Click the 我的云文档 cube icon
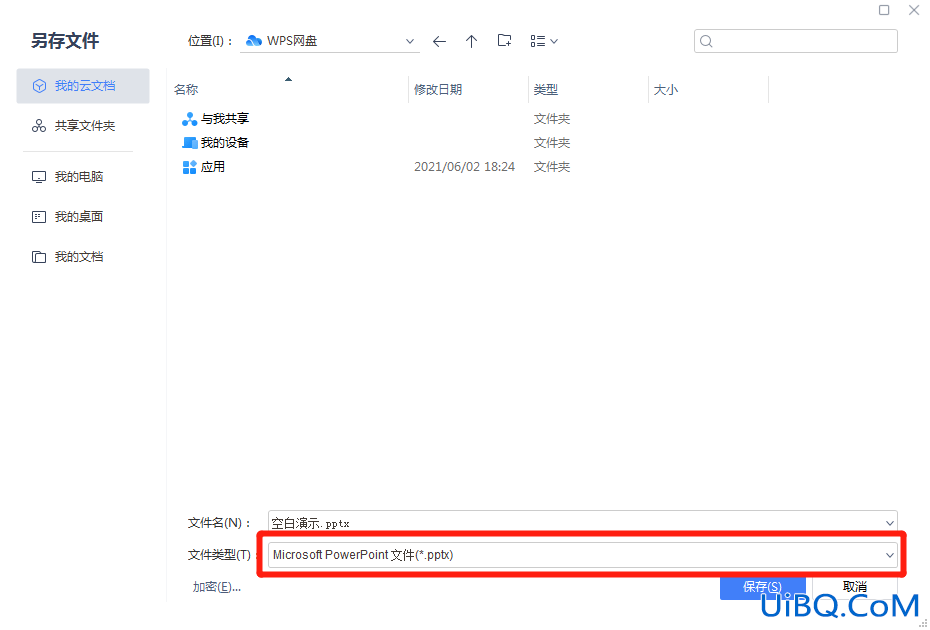Viewport: 930px width, 630px height. point(39,86)
